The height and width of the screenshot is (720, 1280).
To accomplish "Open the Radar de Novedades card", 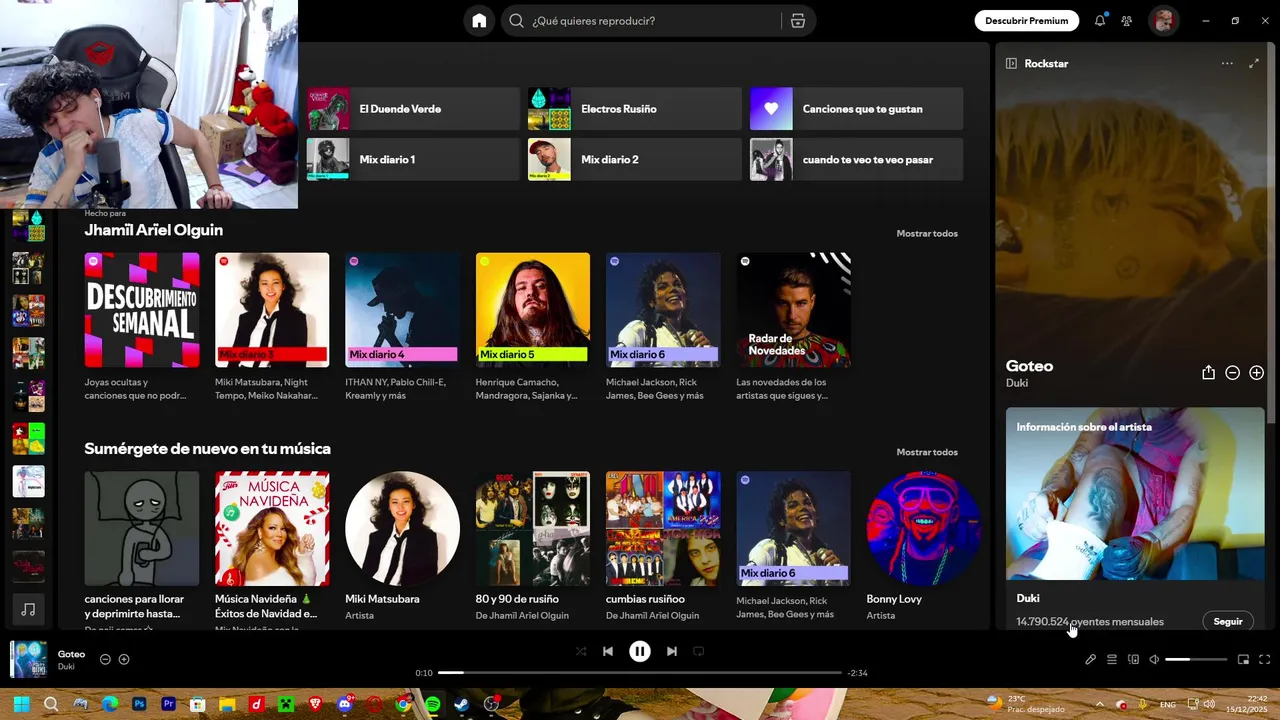I will [x=794, y=327].
